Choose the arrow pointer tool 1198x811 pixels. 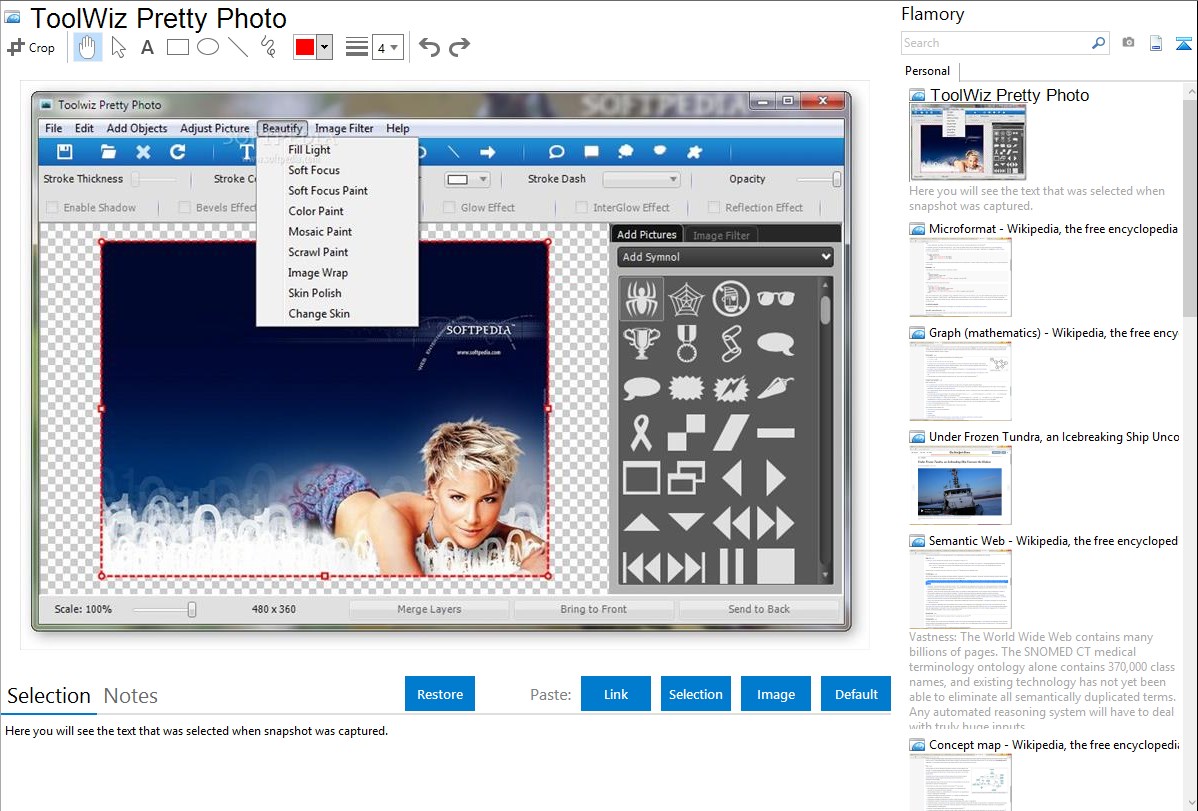pos(118,47)
